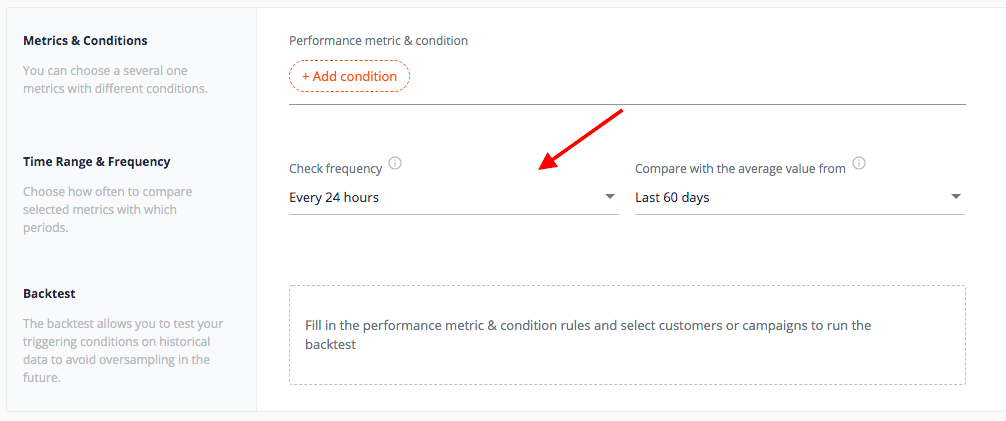Click the "Fill in the performance metric" message
This screenshot has width=1006, height=421.
588,335
